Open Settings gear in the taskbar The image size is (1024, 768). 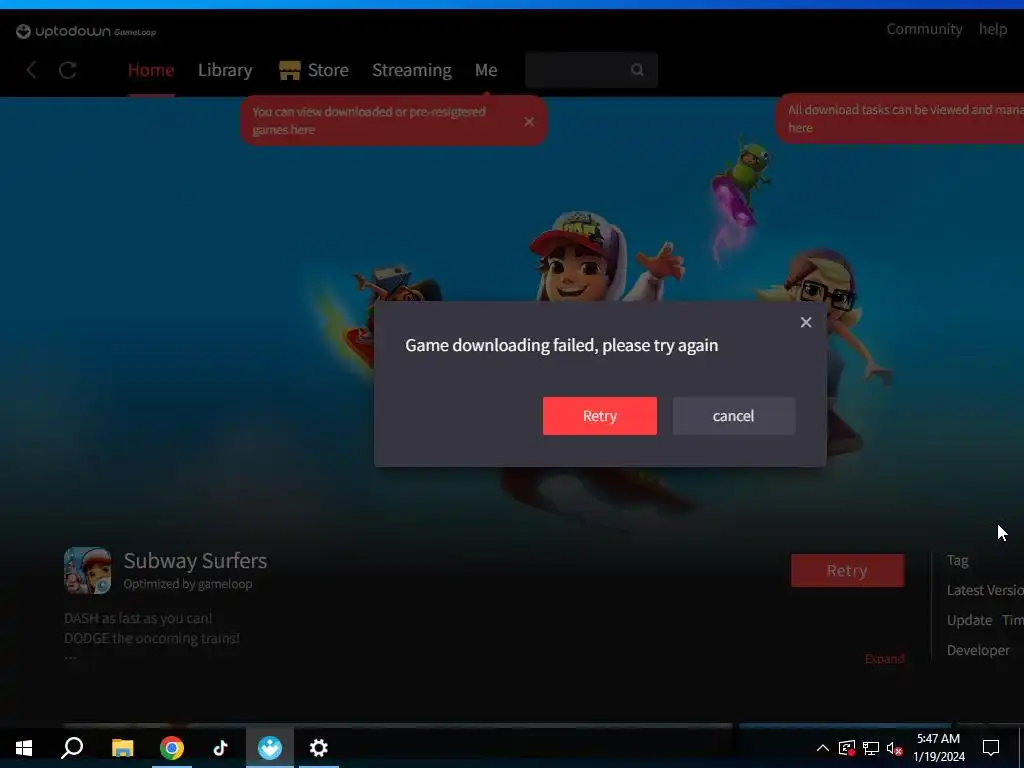pos(319,748)
